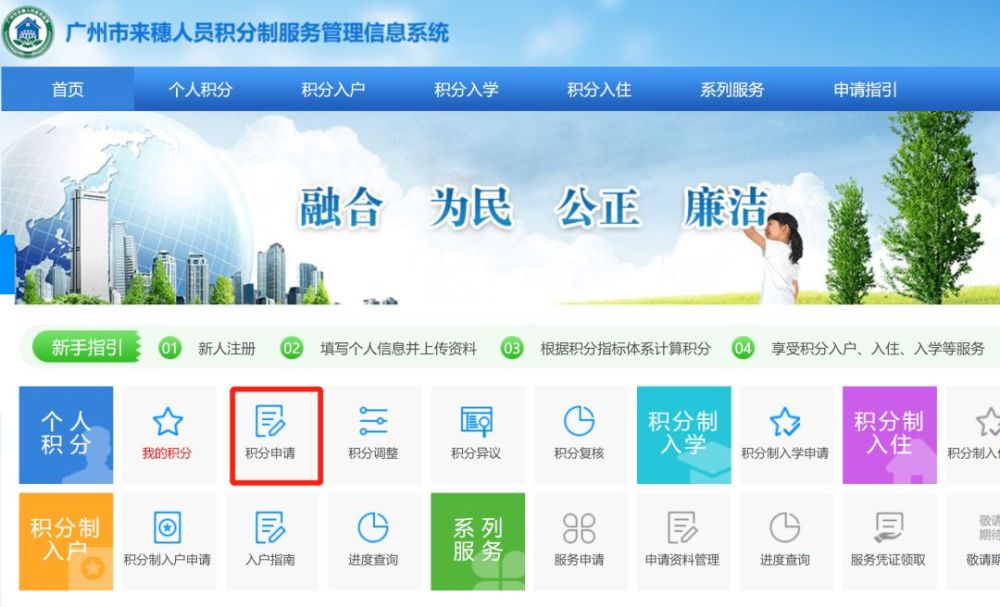1000x607 pixels.
Task: Click the blue 个人积分 category tile
Action: (x=66, y=435)
